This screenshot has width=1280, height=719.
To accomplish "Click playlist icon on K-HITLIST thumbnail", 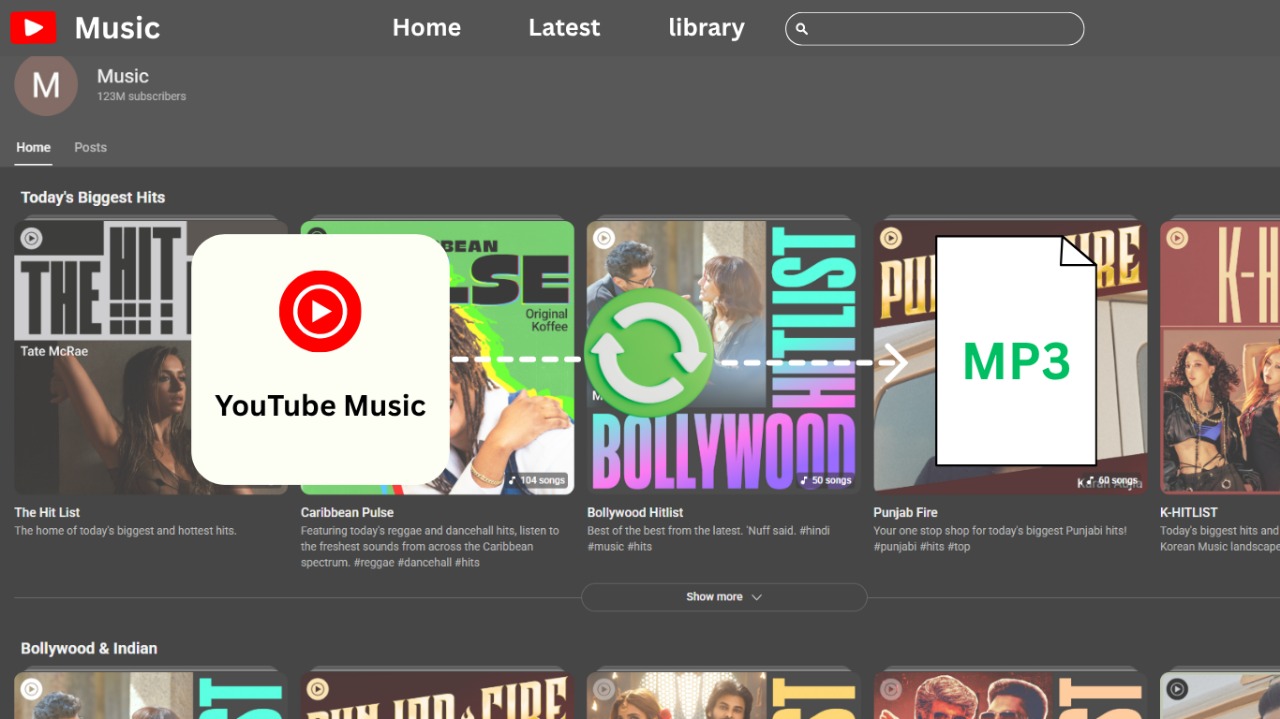I will [x=1177, y=238].
